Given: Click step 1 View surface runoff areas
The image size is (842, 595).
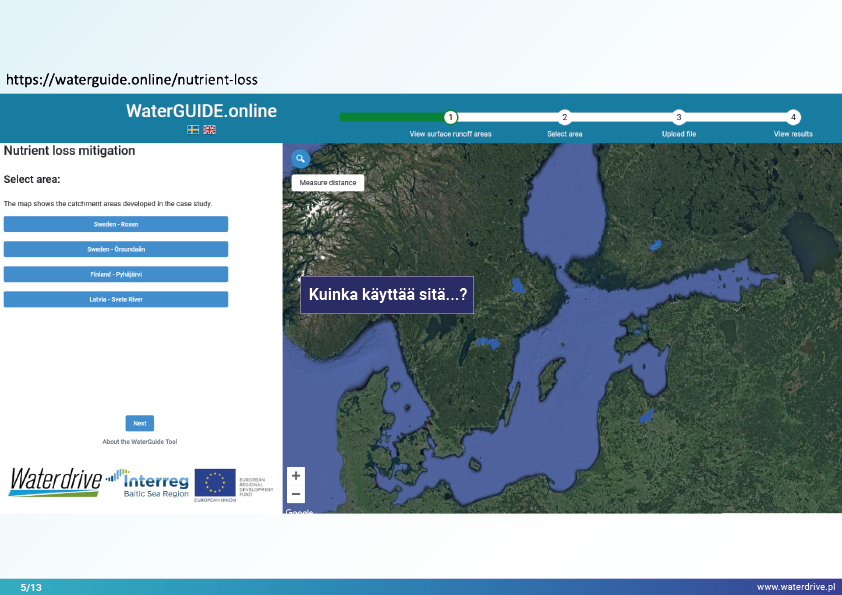Looking at the screenshot, I should coord(451,118).
